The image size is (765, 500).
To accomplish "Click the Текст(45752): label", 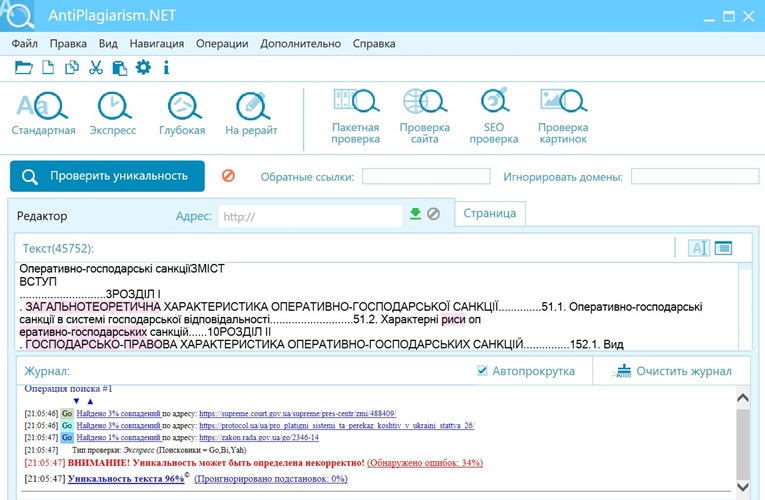I will tap(58, 248).
